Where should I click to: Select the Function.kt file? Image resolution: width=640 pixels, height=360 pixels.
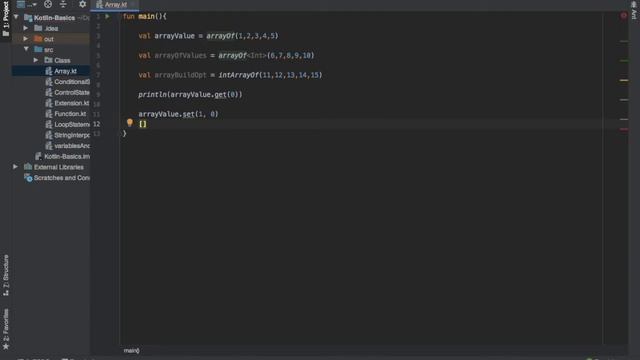(70, 114)
